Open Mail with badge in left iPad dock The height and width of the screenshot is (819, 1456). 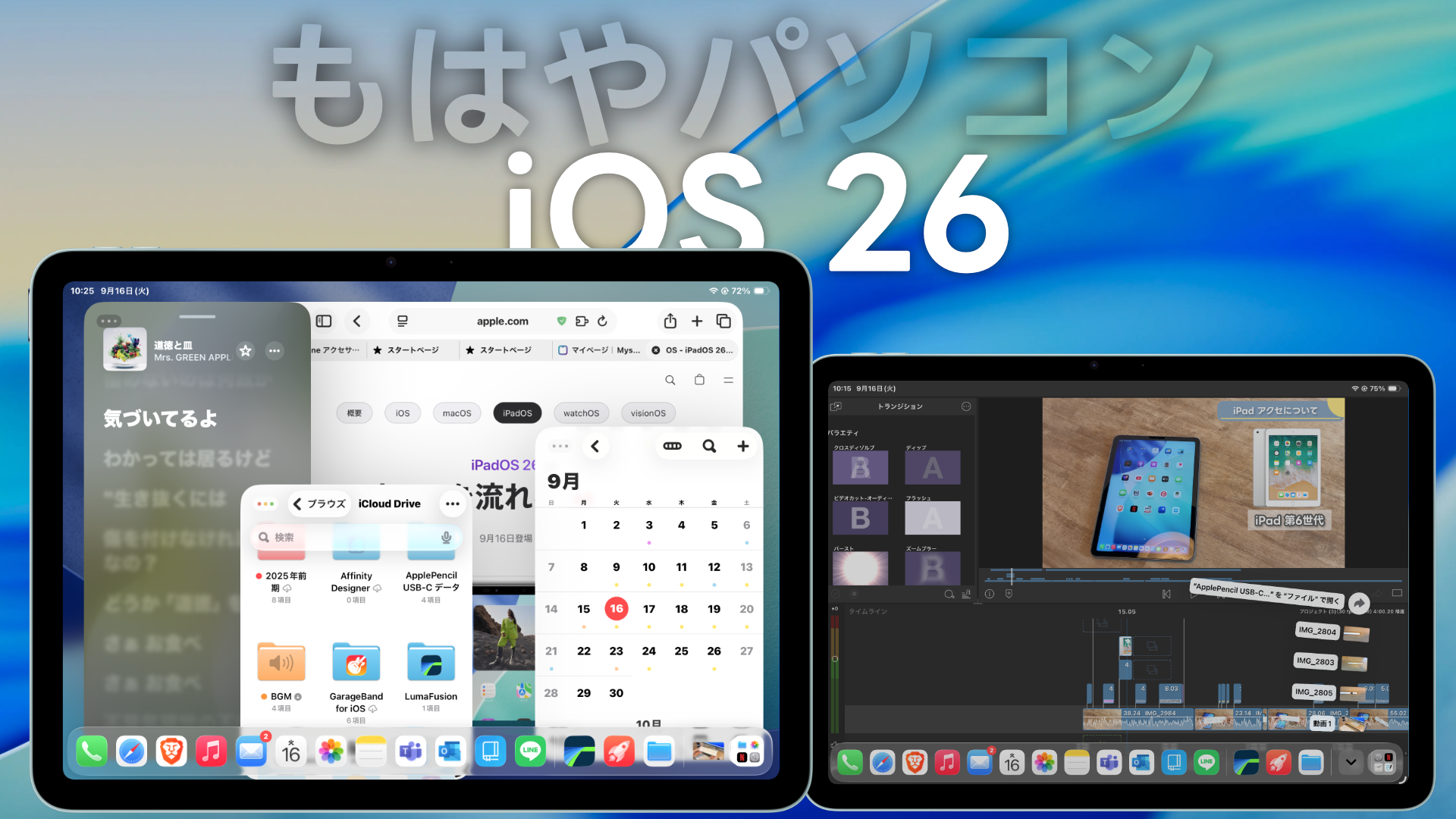tap(251, 752)
